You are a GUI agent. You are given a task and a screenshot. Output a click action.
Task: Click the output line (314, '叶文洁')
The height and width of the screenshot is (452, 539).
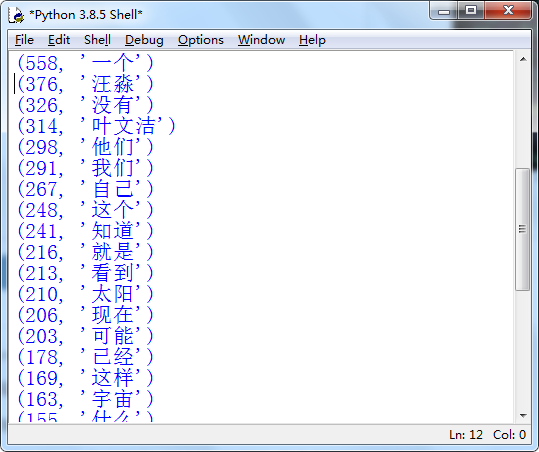(96, 126)
